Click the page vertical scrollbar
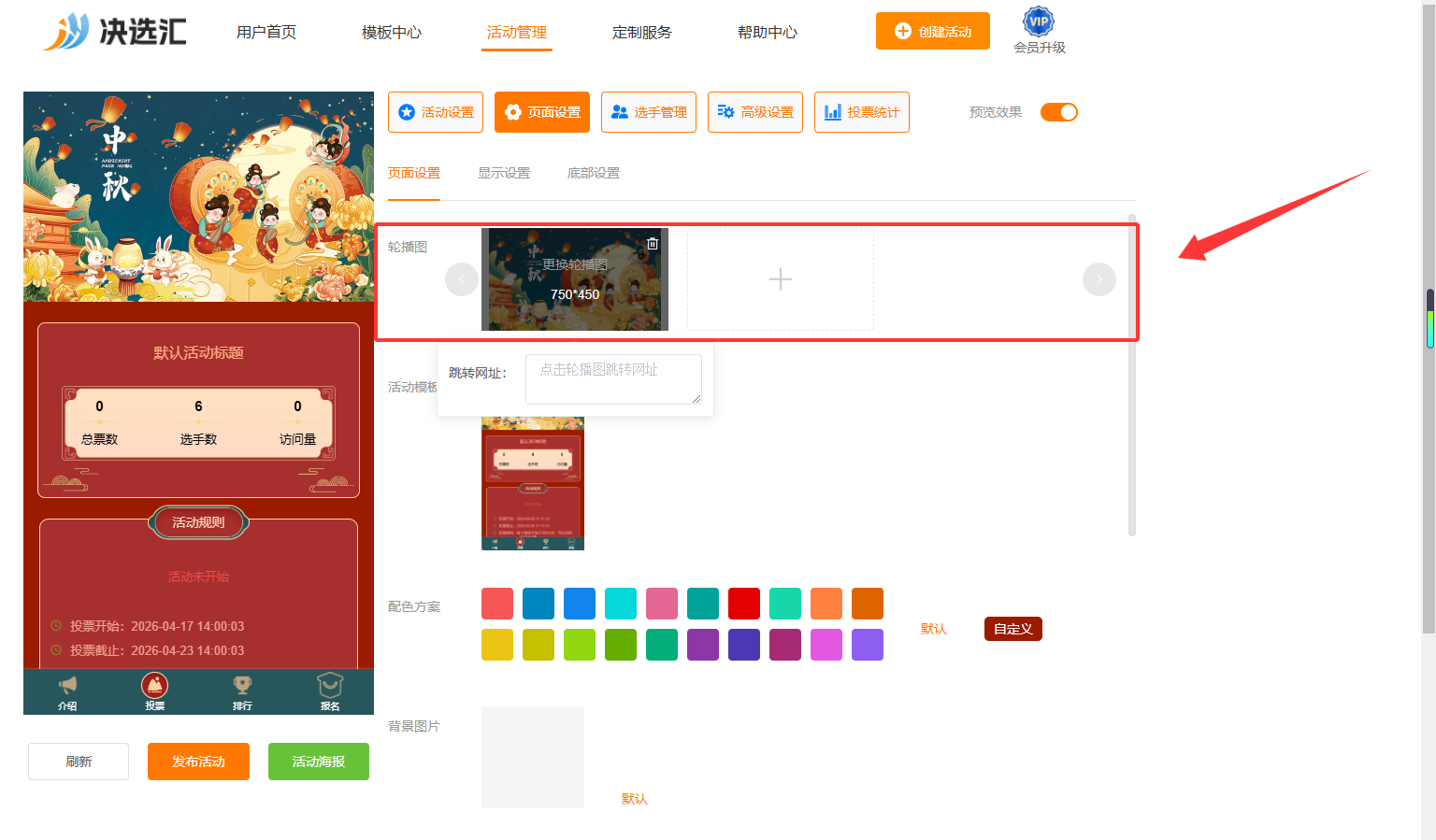 coord(1429,318)
